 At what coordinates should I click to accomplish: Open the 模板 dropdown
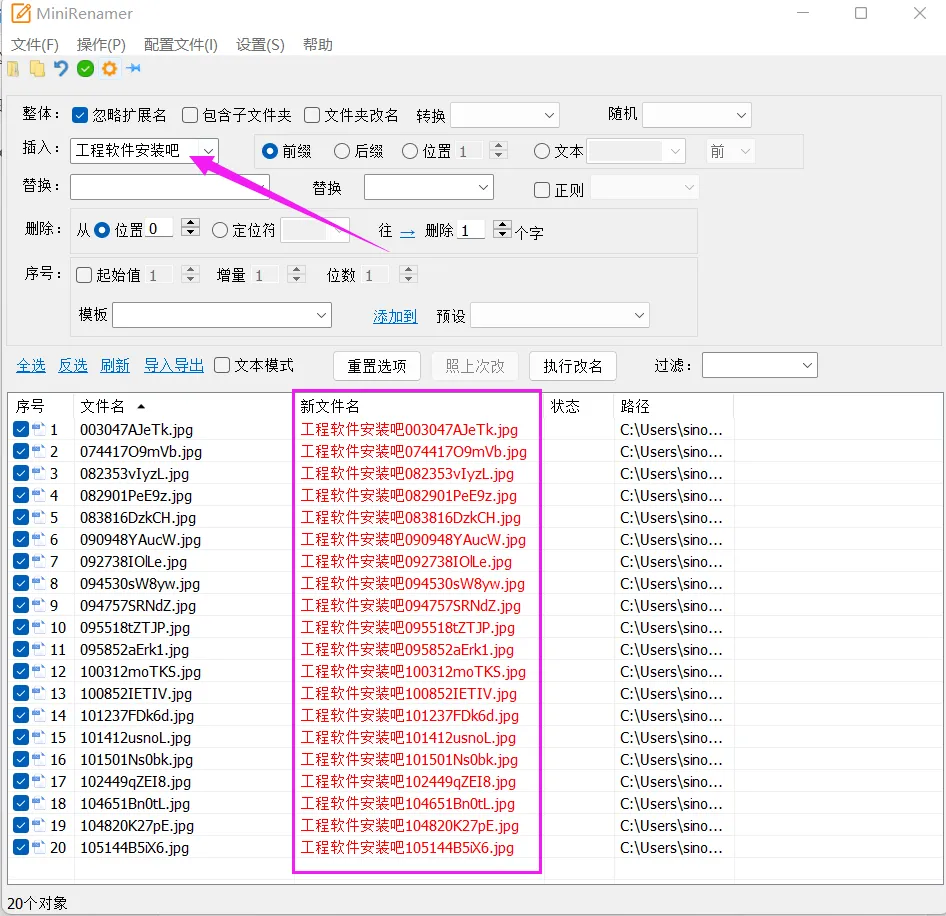(x=222, y=315)
